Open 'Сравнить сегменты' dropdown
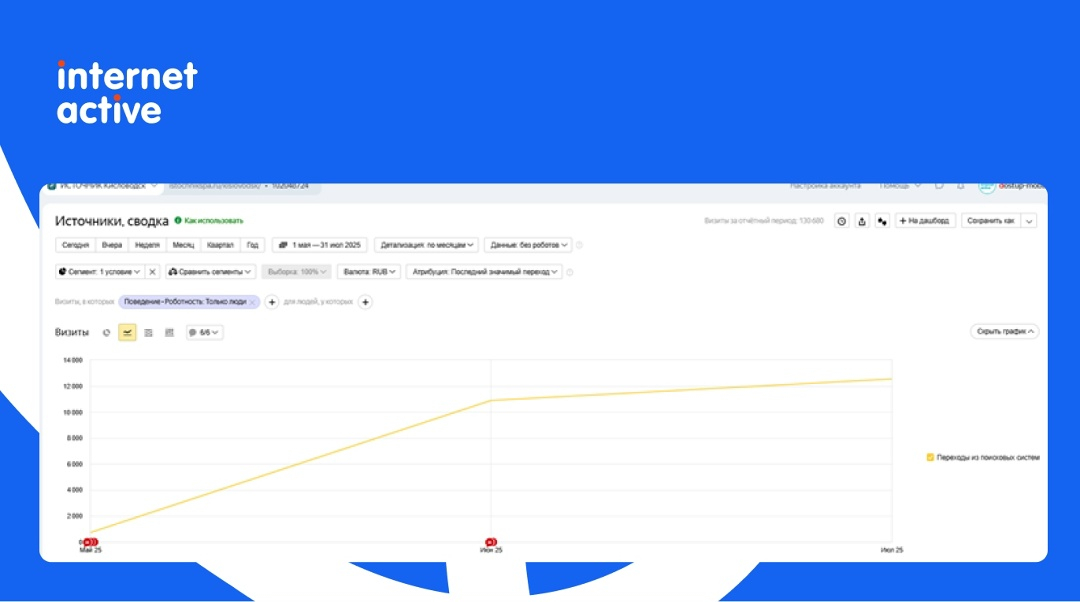Screen dimensions: 1080x602 coord(210,272)
